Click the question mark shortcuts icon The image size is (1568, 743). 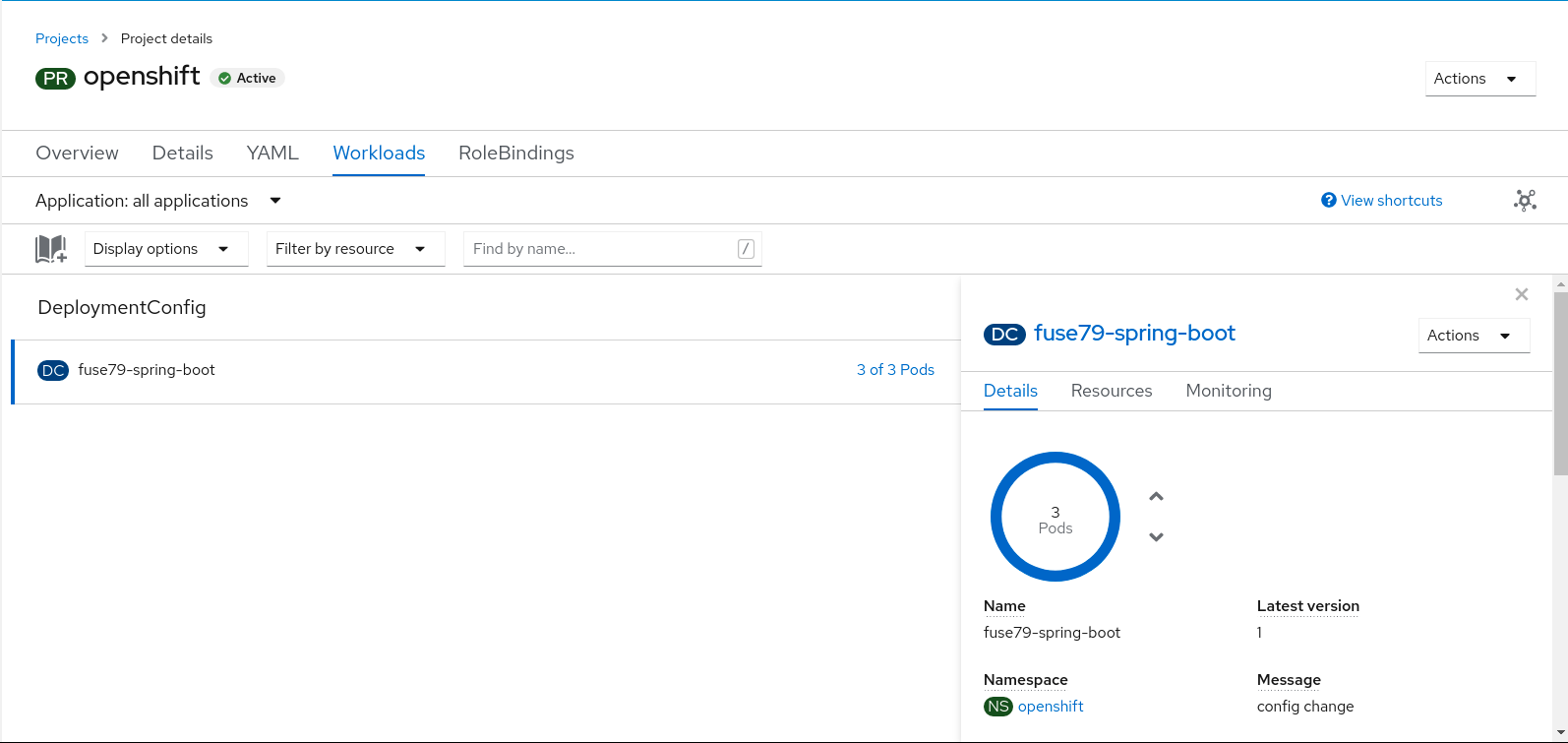[x=1329, y=201]
